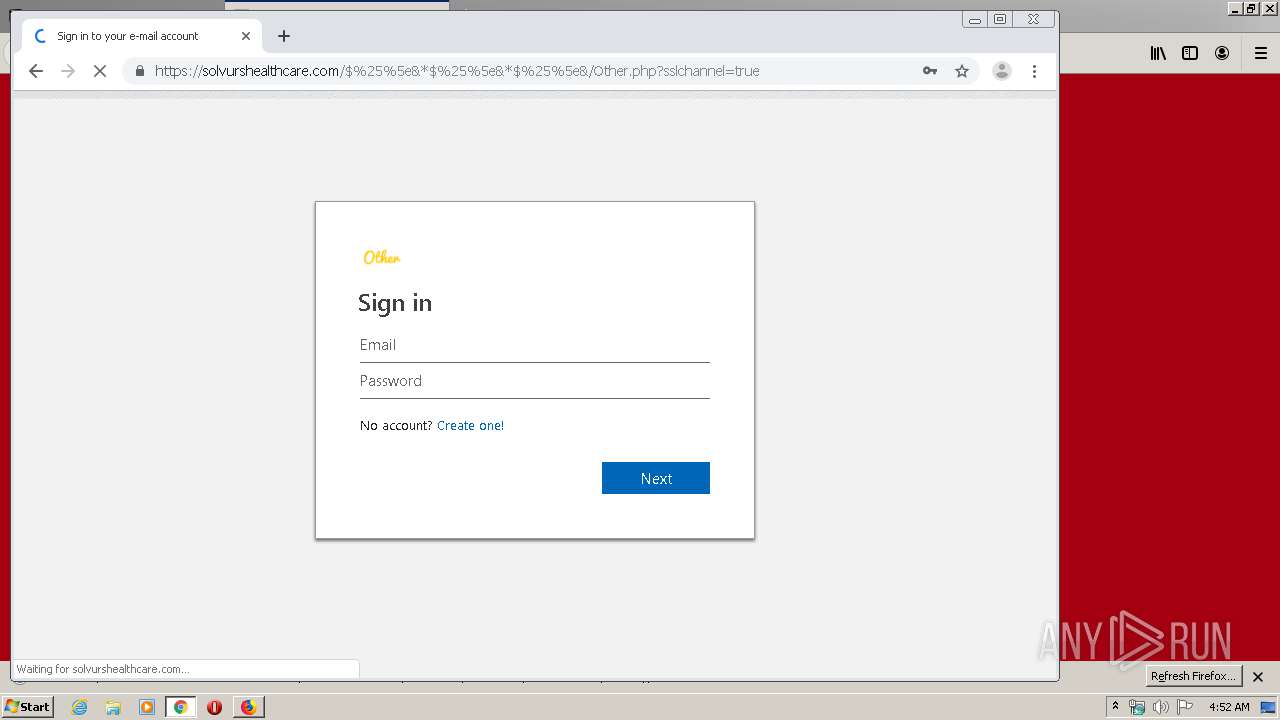The width and height of the screenshot is (1280, 720).
Task: Minimize the Chrome window
Action: pos(975,19)
